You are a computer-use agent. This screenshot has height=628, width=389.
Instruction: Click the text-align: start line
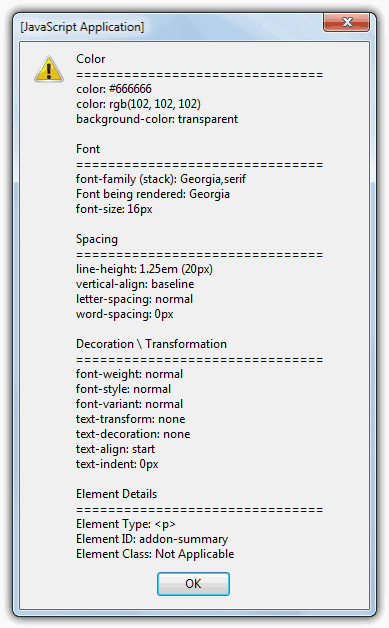115,449
